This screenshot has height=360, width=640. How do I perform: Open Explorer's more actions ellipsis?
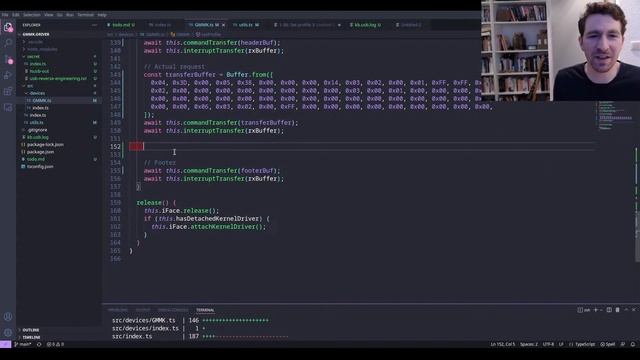[94, 25]
